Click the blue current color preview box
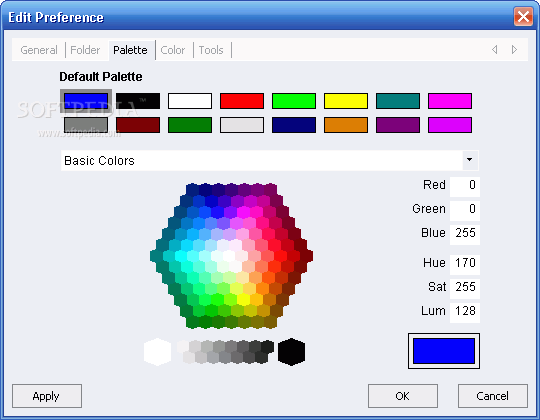The width and height of the screenshot is (540, 420). coord(444,351)
